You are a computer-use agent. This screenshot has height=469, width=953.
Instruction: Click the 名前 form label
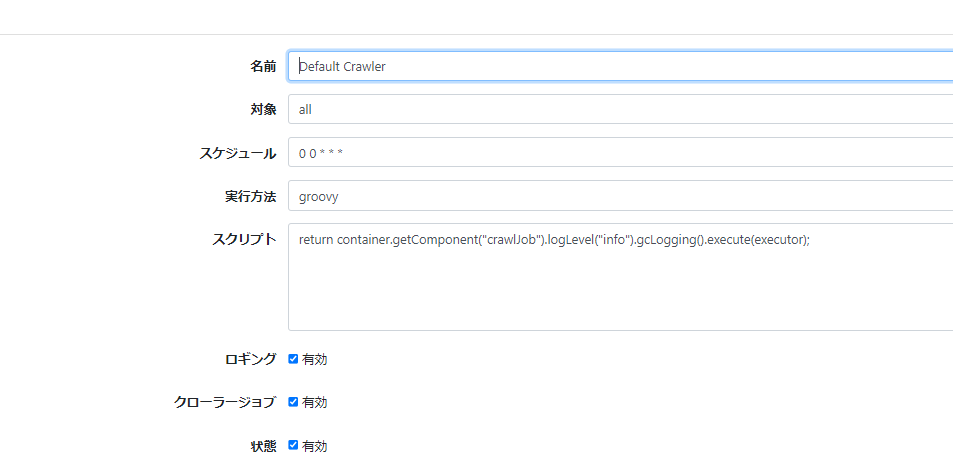(262, 66)
